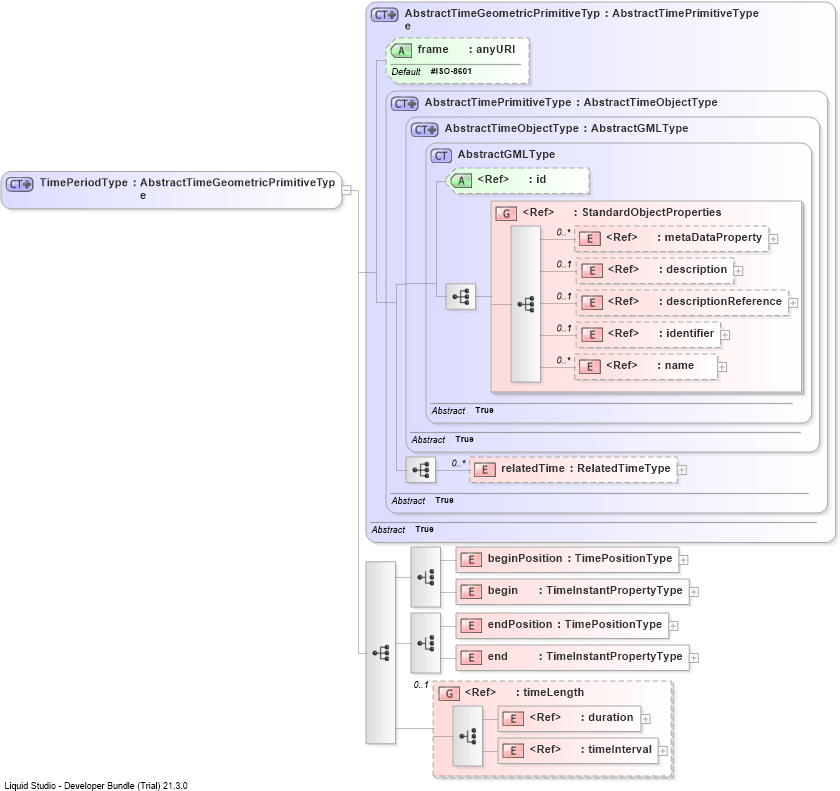Expand the beginPosition element
Image resolution: width=840 pixels, height=791 pixels.
(684, 560)
